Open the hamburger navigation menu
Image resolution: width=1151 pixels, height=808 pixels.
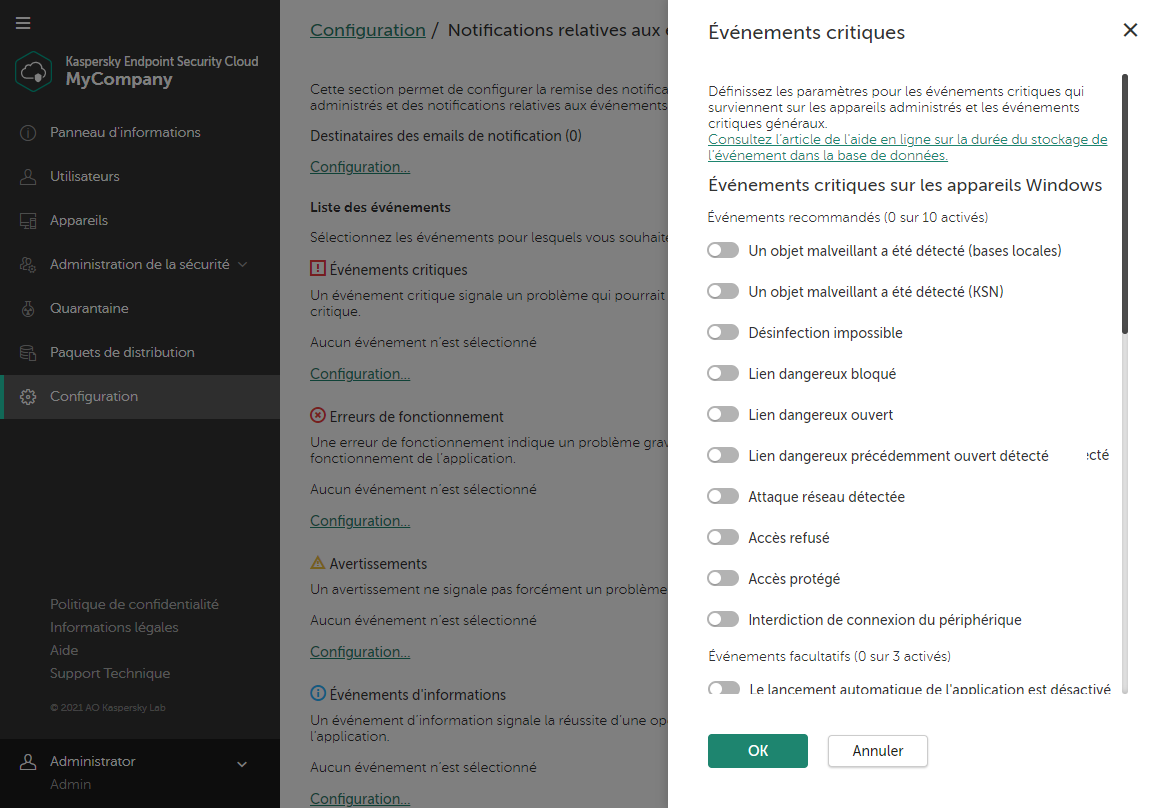pyautogui.click(x=23, y=23)
